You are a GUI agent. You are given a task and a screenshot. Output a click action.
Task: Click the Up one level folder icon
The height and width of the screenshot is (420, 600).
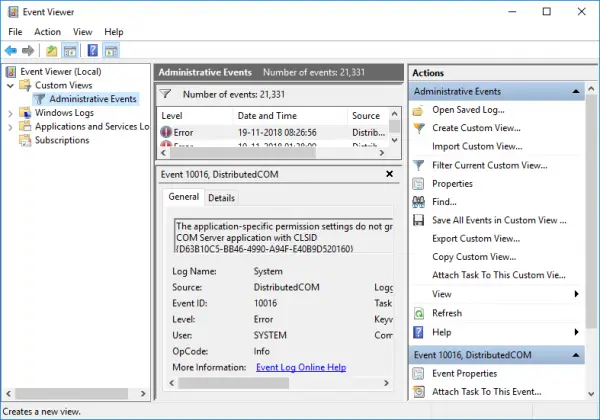pos(52,50)
